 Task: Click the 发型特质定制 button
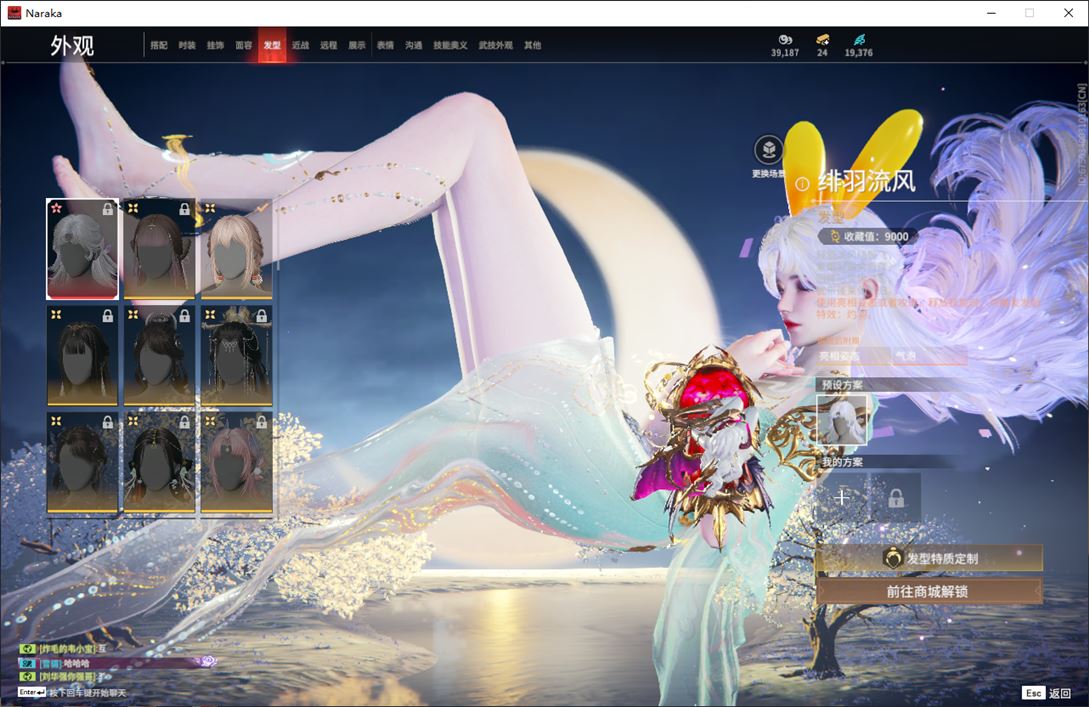pyautogui.click(x=929, y=558)
